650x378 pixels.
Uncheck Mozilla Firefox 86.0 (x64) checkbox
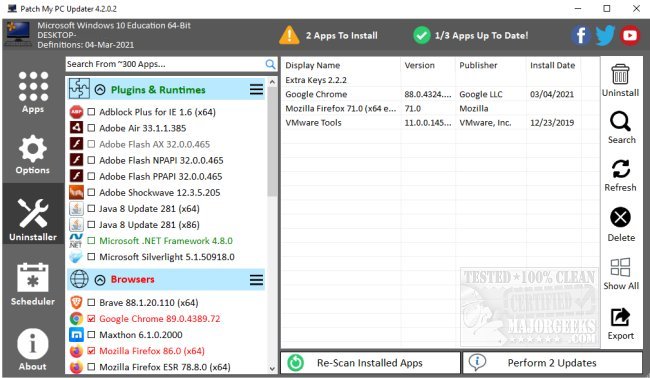(91, 351)
